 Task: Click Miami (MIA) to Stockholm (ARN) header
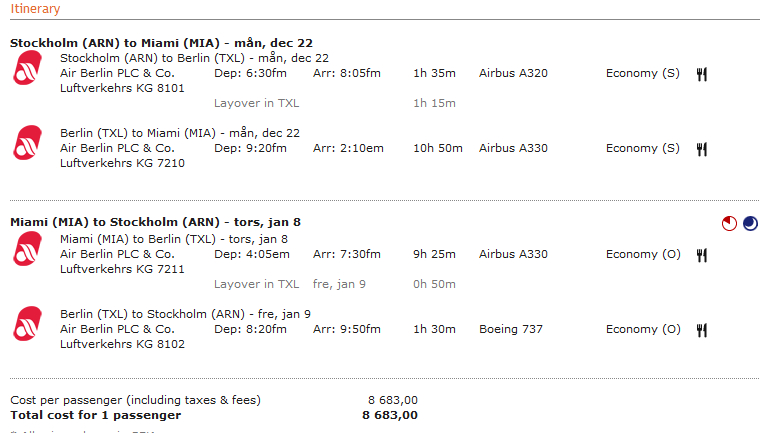click(x=156, y=222)
